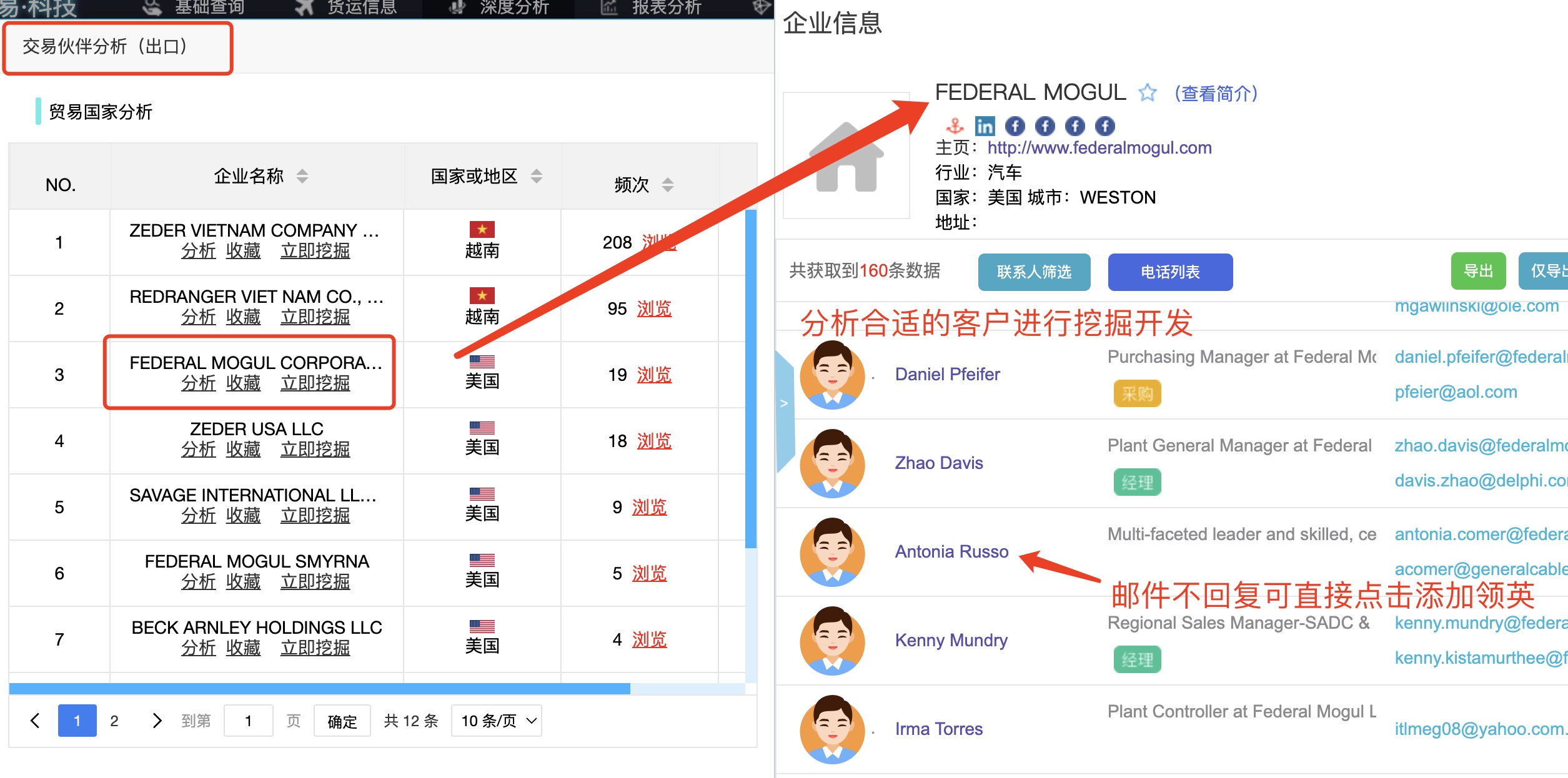The width and height of the screenshot is (1568, 778).
Task: Sort by 国家或地区 column arrows
Action: pyautogui.click(x=537, y=176)
